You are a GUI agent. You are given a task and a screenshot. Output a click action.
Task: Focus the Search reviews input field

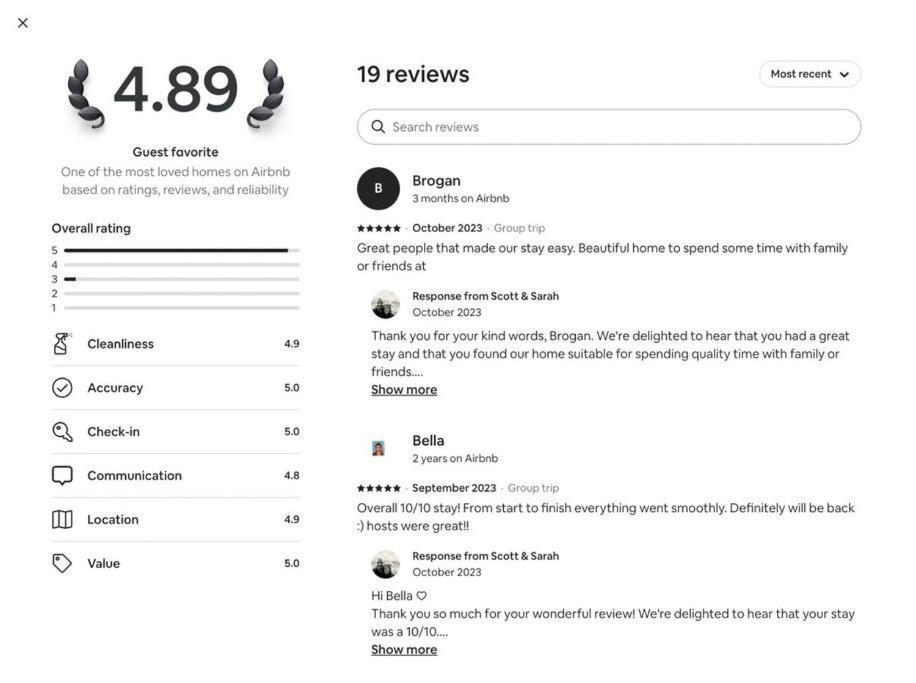click(x=609, y=127)
